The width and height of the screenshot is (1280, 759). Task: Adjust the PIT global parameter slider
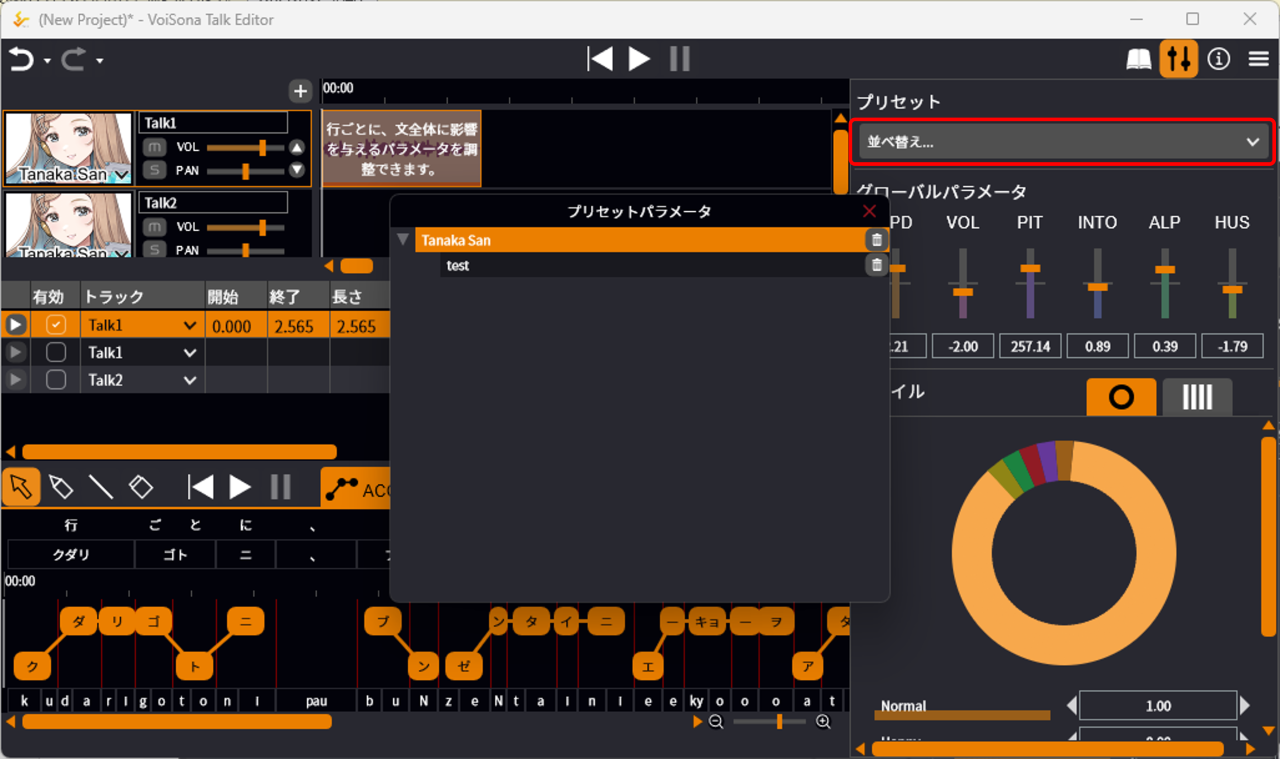click(1030, 268)
